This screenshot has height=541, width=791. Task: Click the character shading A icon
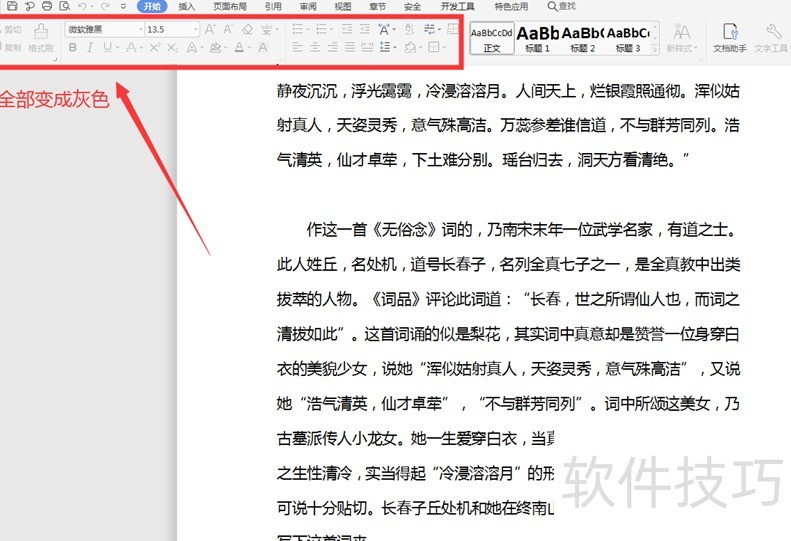tap(263, 47)
